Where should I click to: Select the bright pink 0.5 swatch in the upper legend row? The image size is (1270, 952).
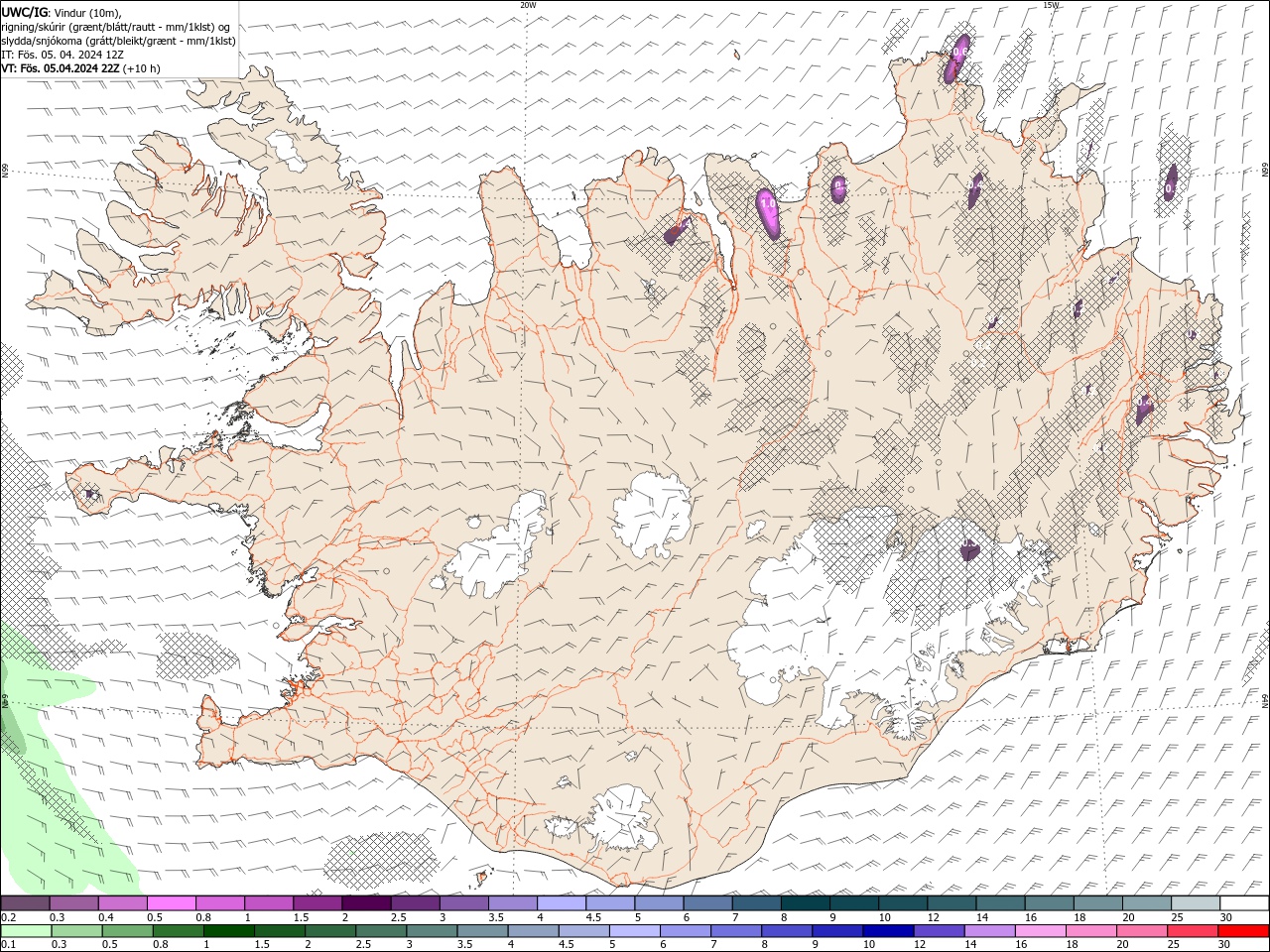(171, 902)
